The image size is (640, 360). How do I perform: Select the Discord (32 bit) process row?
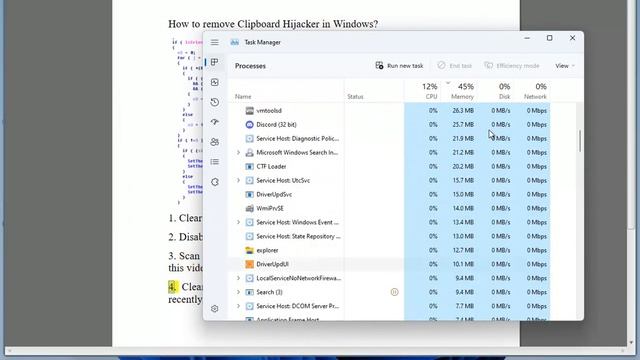click(389, 124)
